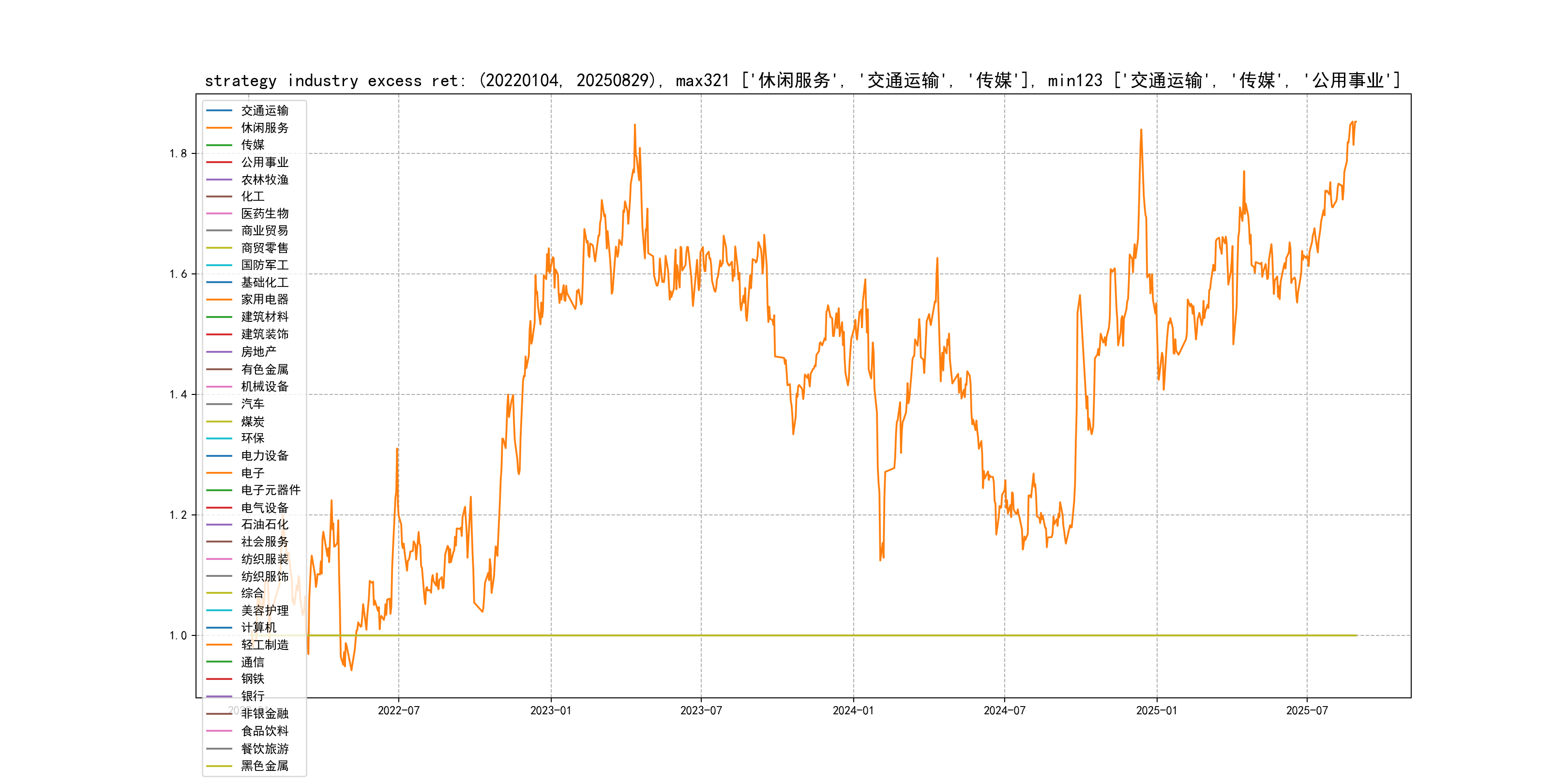The height and width of the screenshot is (784, 1568).
Task: Click the chart title starting with strategy industry
Action: (x=802, y=80)
